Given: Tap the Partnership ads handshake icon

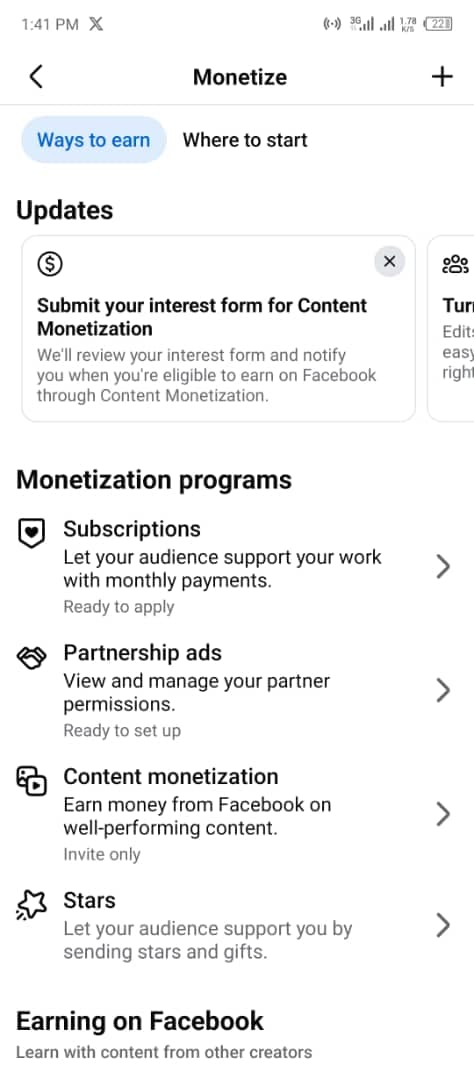Looking at the screenshot, I should (x=30, y=658).
